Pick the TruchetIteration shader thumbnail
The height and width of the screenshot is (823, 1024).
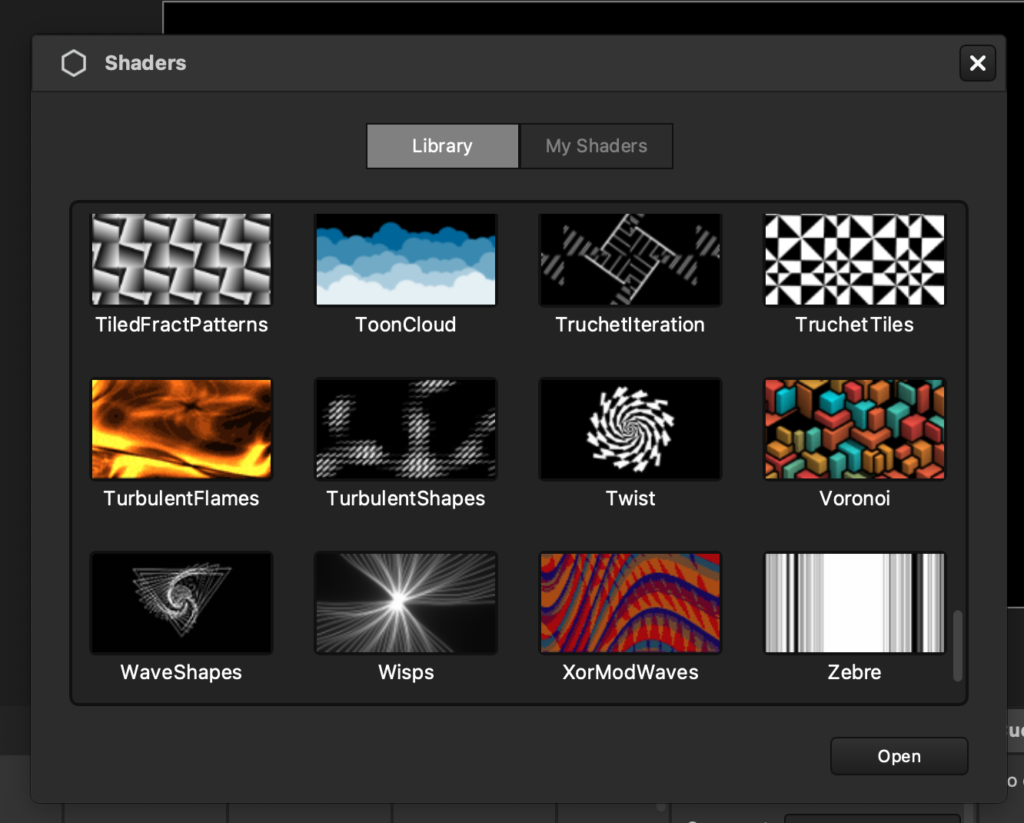(x=630, y=259)
